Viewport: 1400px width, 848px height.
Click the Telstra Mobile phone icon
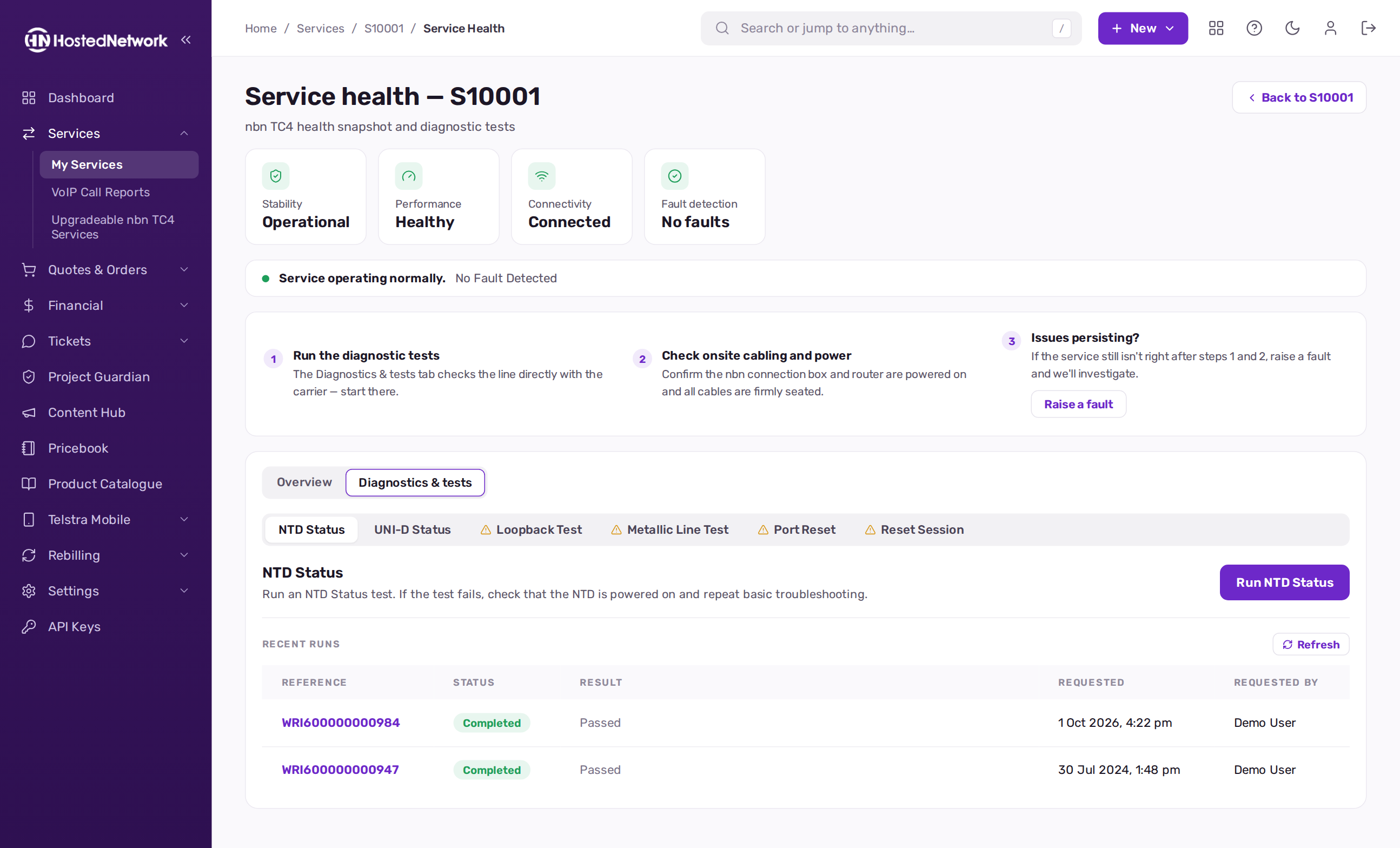(29, 520)
